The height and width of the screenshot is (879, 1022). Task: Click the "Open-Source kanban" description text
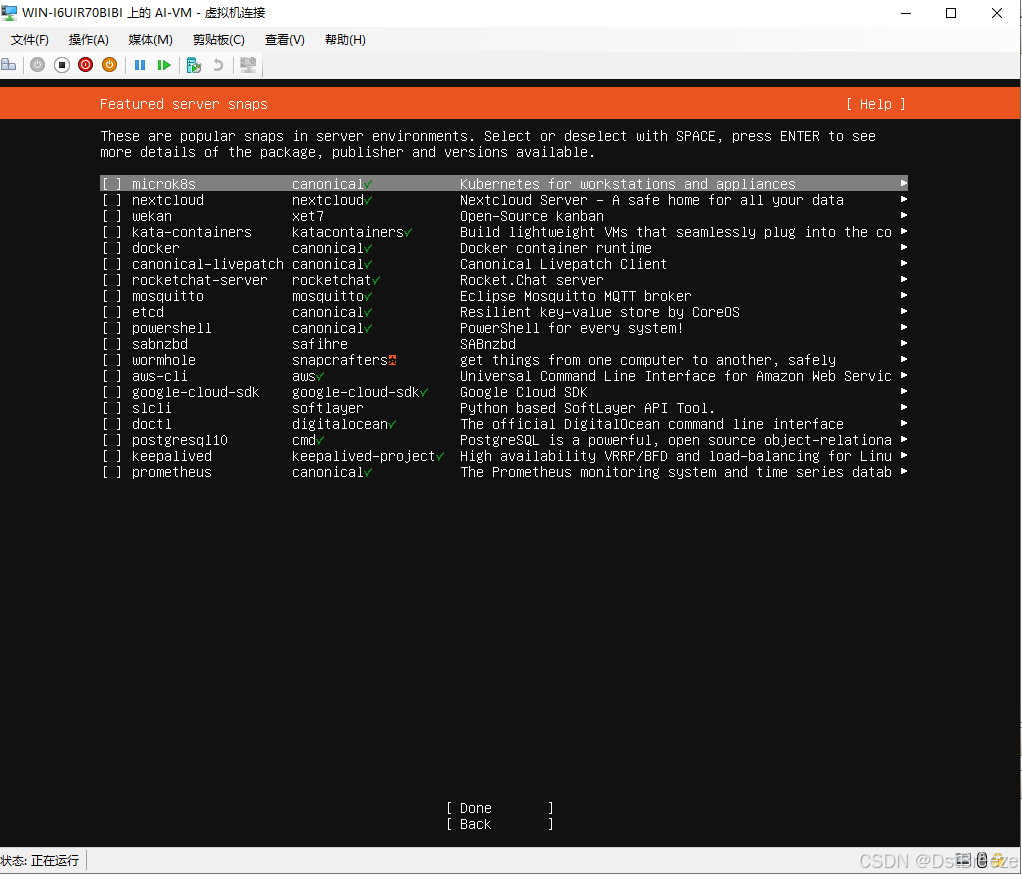click(x=531, y=216)
